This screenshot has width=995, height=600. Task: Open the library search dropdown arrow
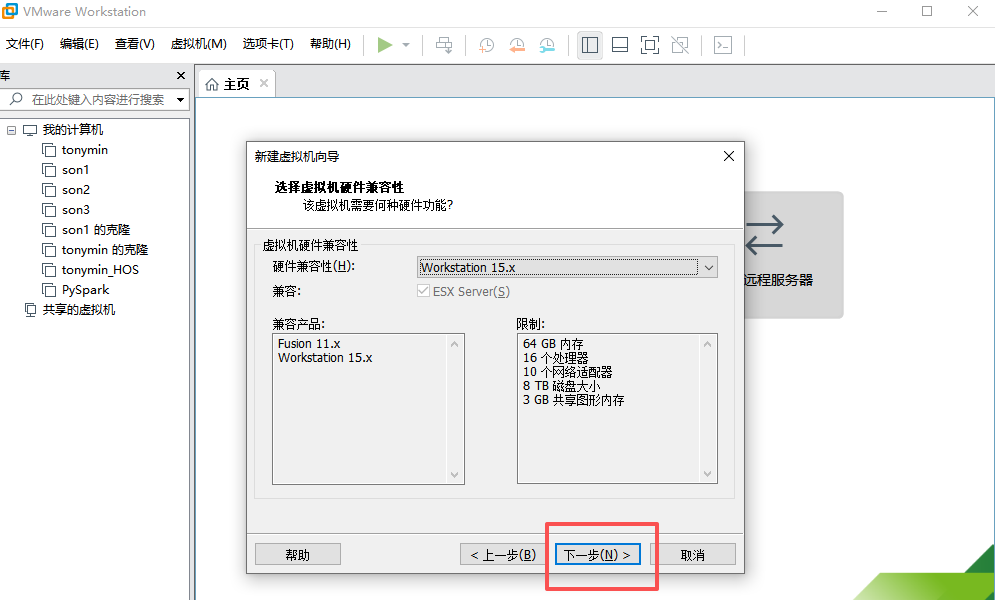tap(181, 100)
